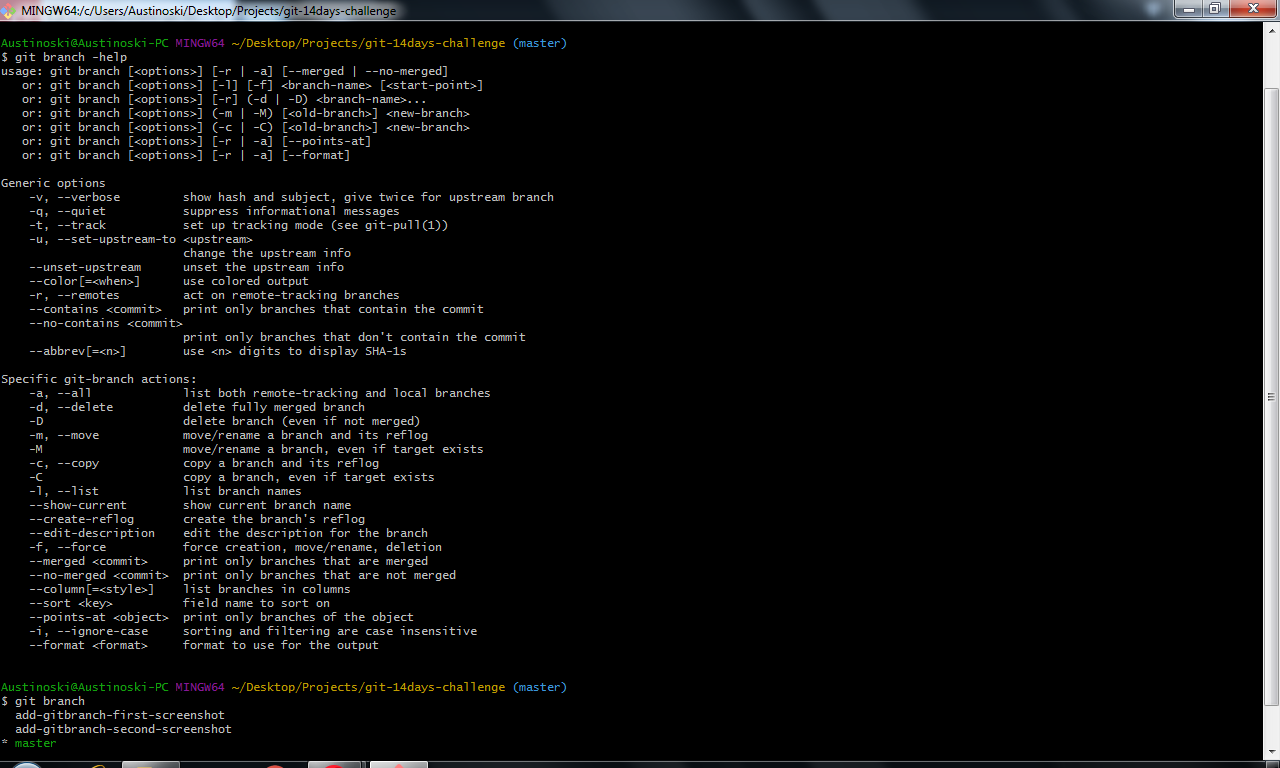
Task: Click the '-t, --track' option
Action: (x=67, y=225)
